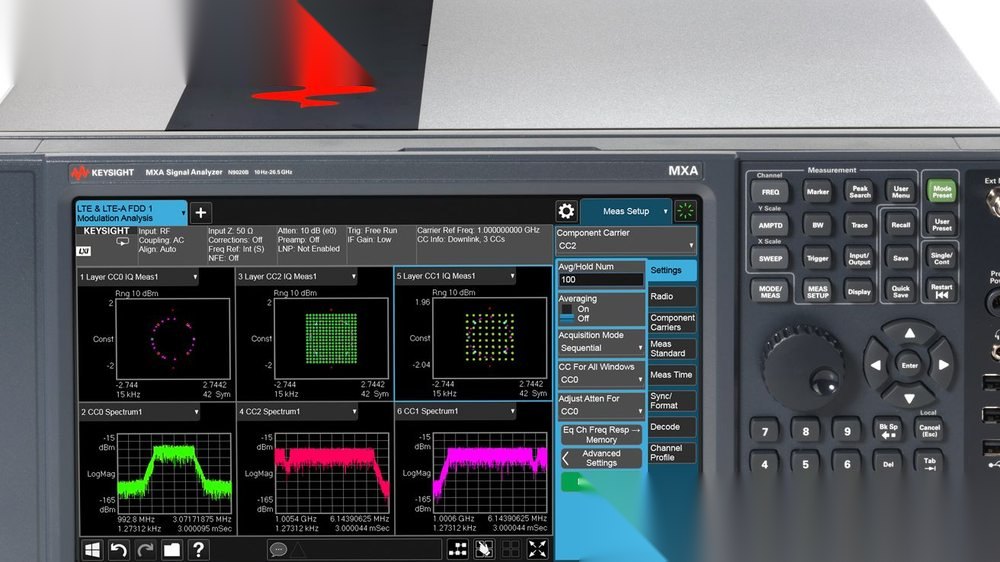
Task: Open window 2 CC0 Spectrum1 dropdown
Action: click(138, 412)
